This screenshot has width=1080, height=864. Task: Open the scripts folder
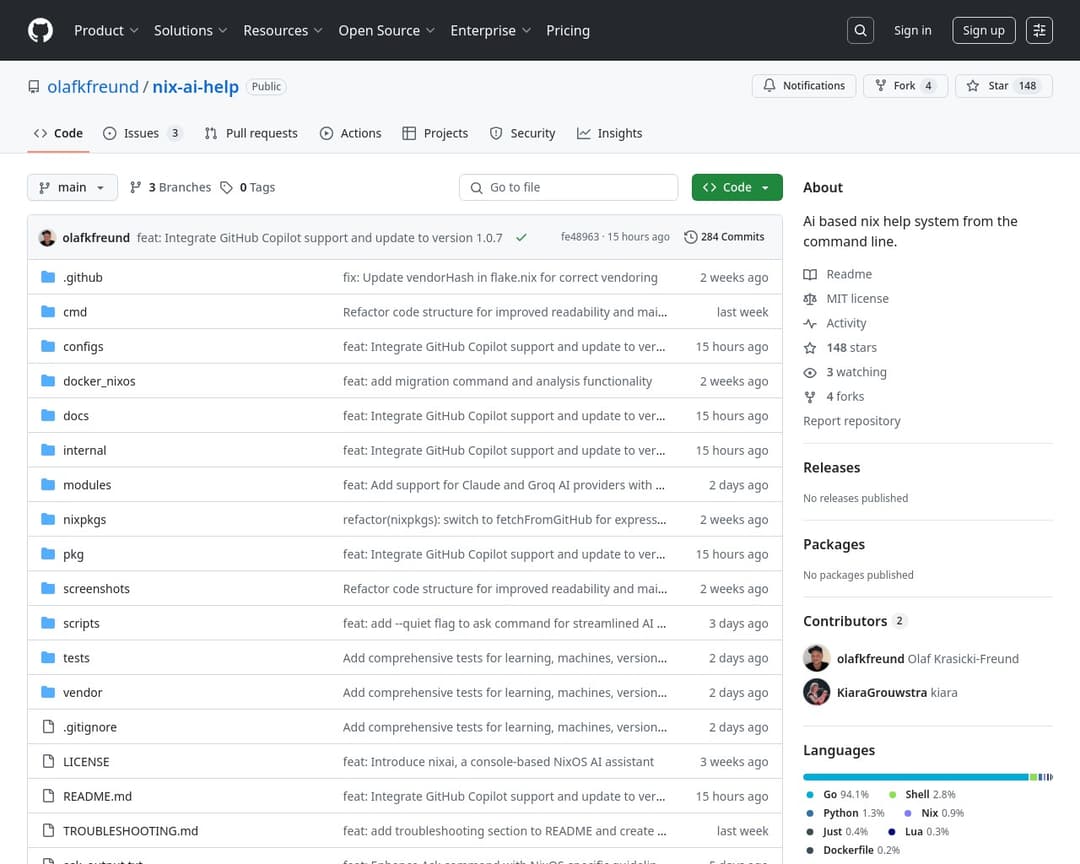[x=81, y=623]
